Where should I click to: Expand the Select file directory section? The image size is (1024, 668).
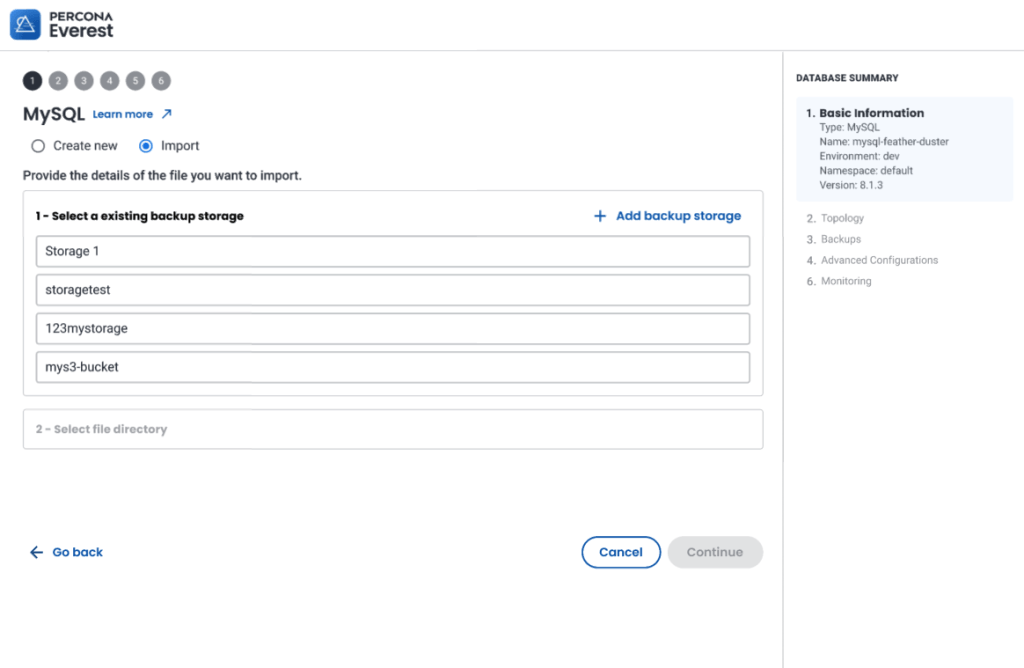392,429
